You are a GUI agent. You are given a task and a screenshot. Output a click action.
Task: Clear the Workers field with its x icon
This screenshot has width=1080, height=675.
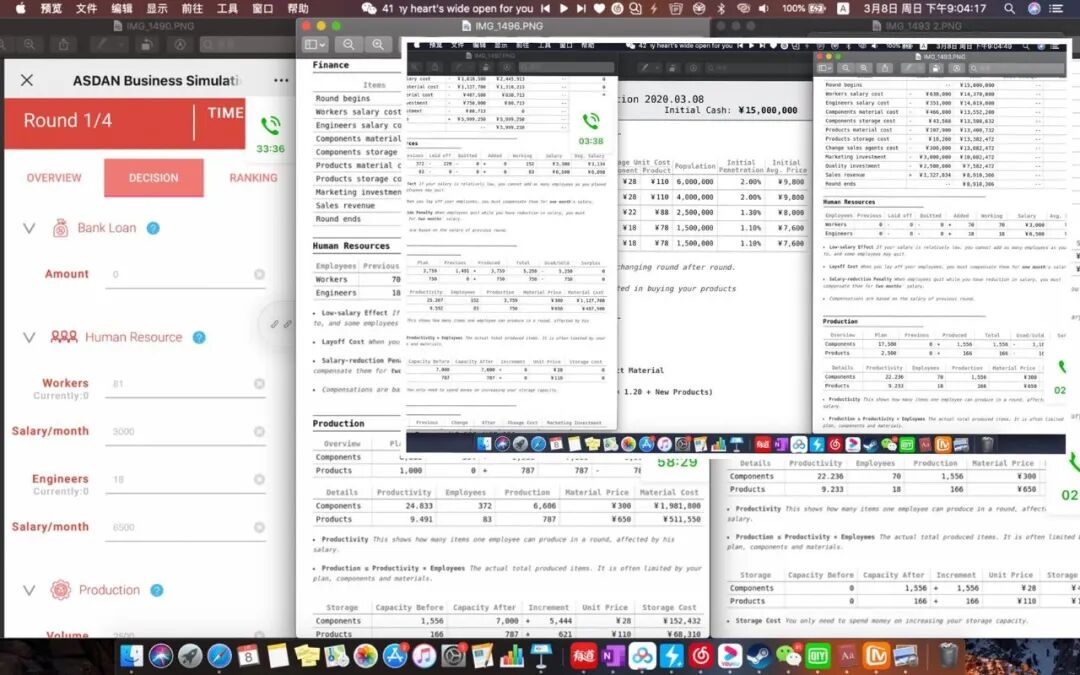pos(259,384)
